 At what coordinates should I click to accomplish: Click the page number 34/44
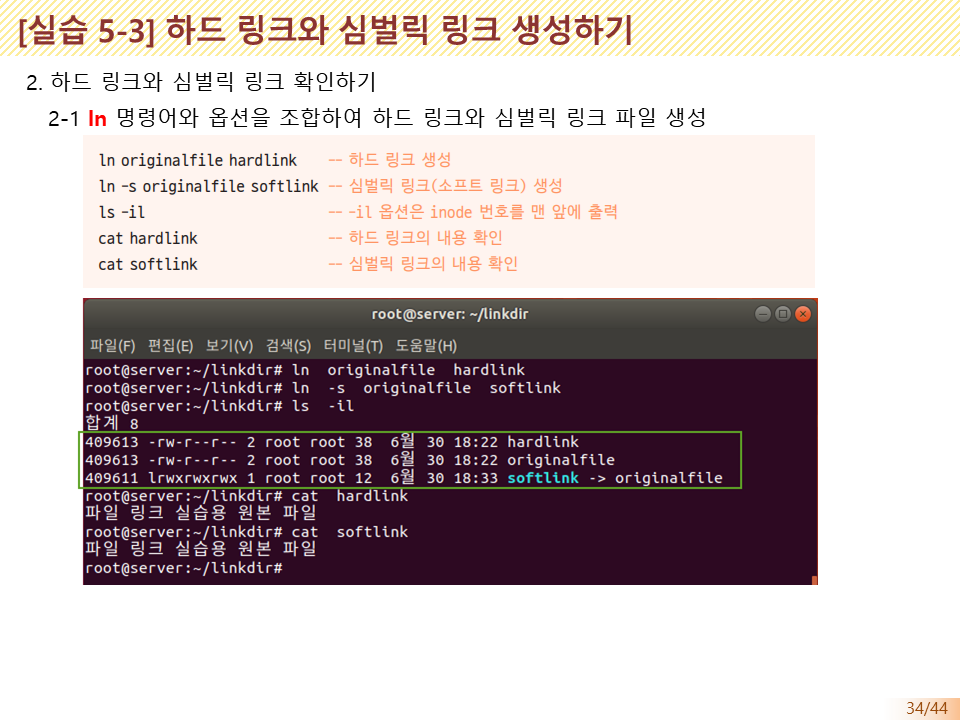925,706
